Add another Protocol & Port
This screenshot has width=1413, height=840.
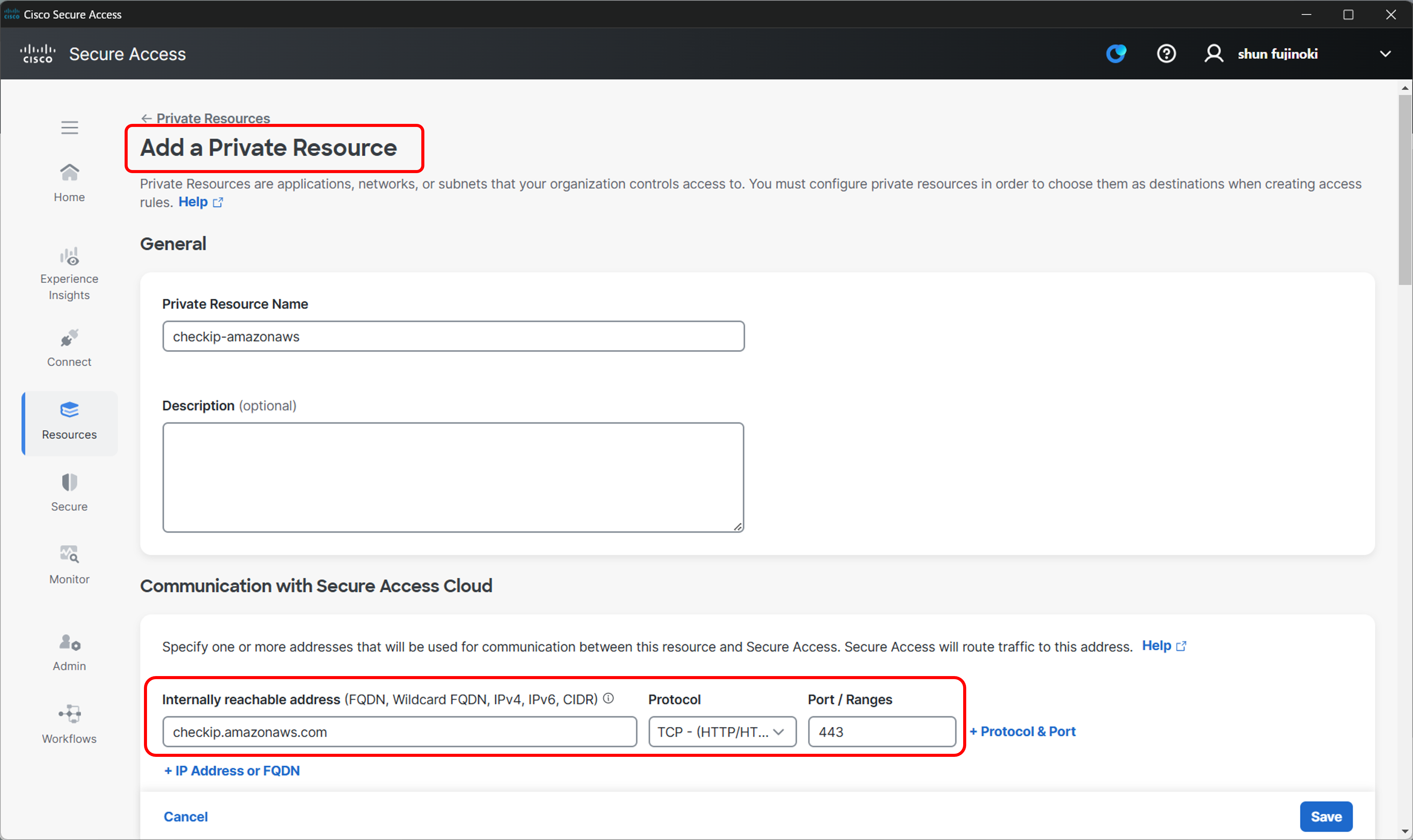1022,731
